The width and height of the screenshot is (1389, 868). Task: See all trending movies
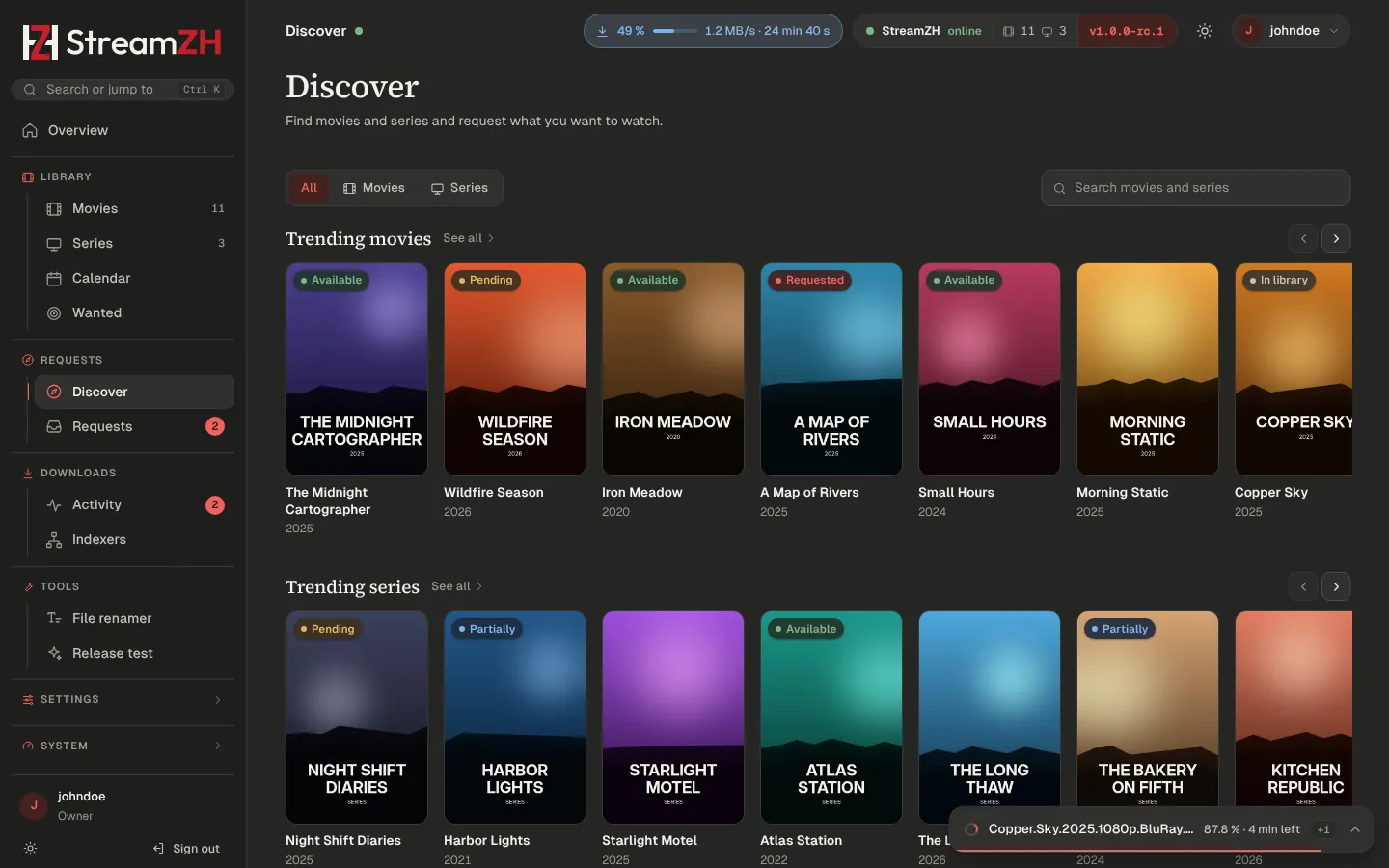(469, 238)
